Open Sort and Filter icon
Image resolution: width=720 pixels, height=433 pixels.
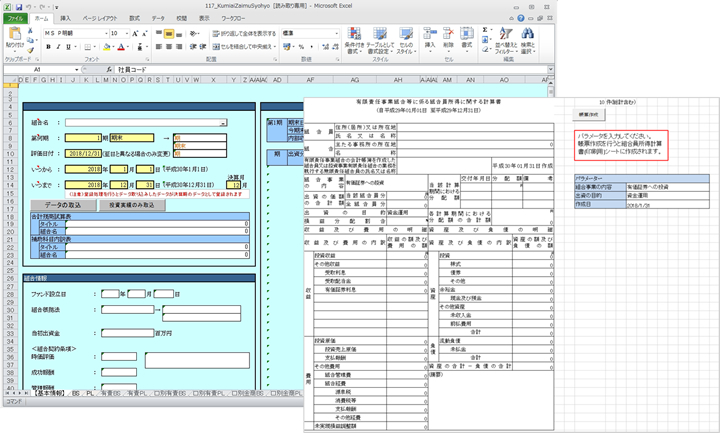[506, 34]
